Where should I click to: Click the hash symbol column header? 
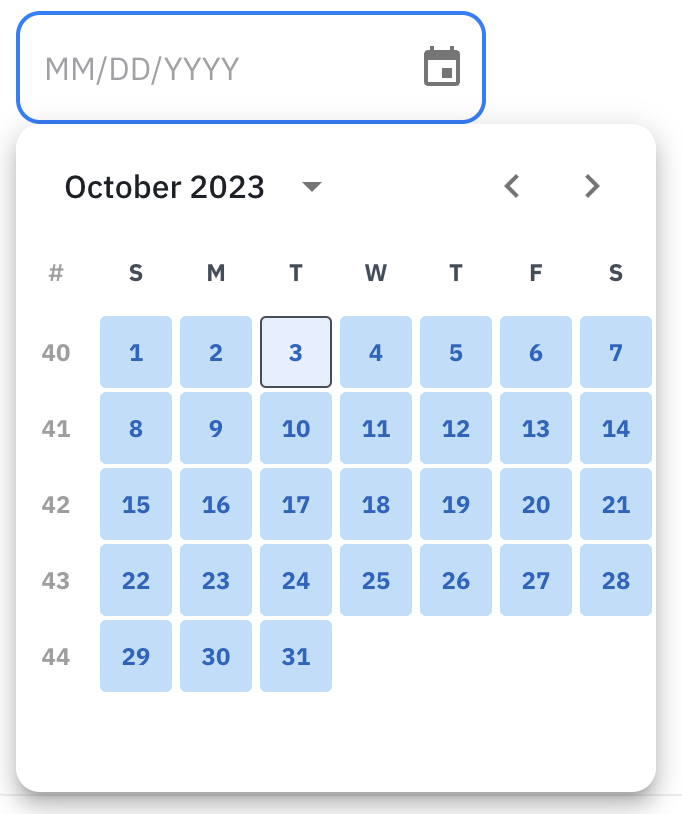tap(56, 273)
